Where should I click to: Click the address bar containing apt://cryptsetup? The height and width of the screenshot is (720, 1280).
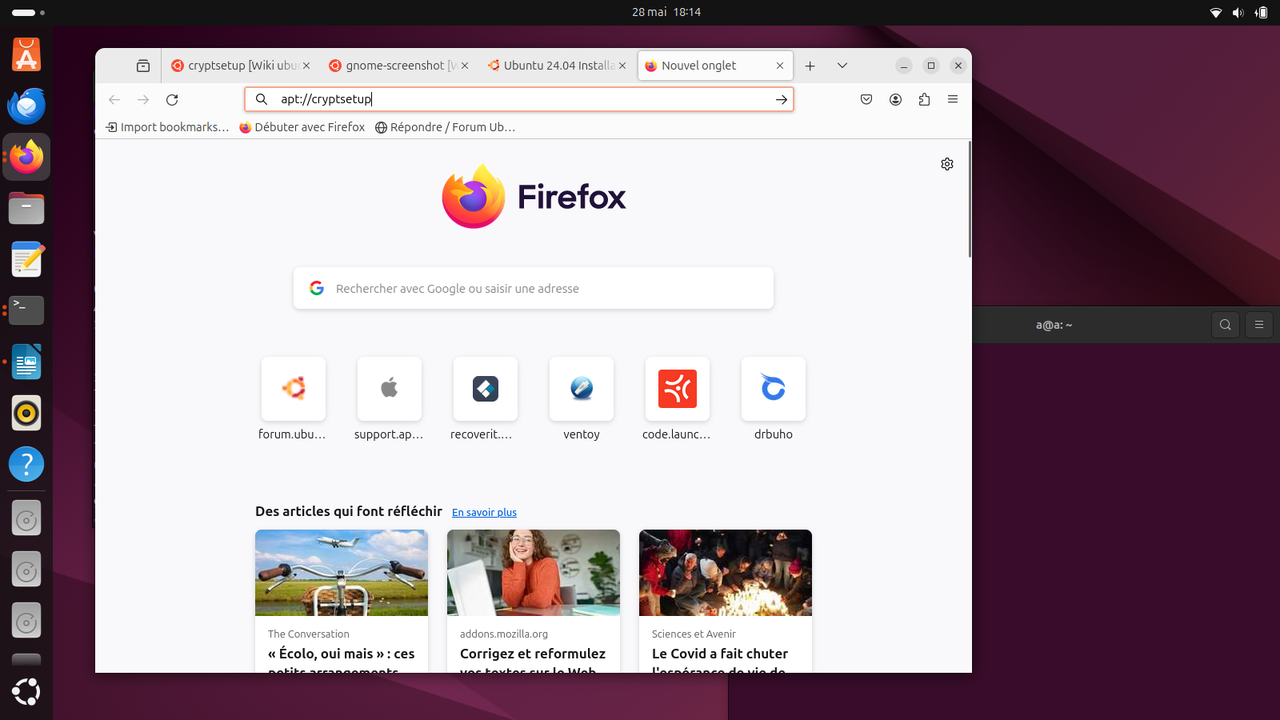[519, 100]
